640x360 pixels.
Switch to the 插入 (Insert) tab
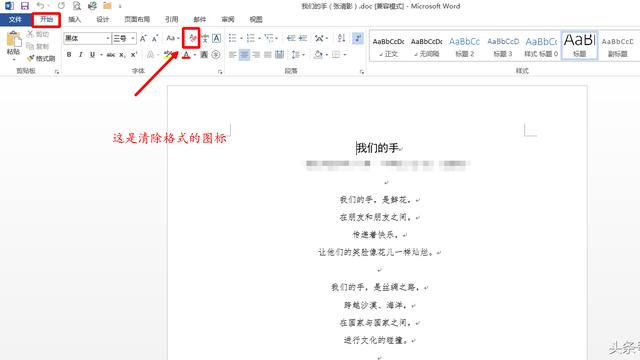pos(75,19)
